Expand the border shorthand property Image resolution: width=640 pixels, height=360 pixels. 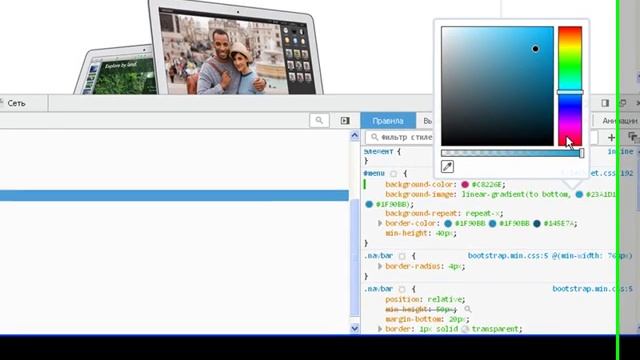pyautogui.click(x=380, y=329)
